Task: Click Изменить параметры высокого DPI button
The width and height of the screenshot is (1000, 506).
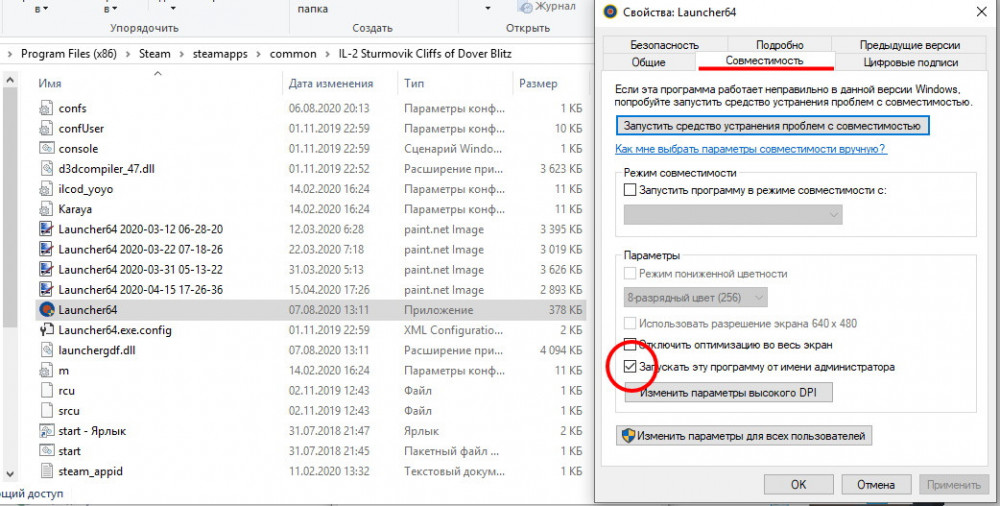Action: click(728, 392)
